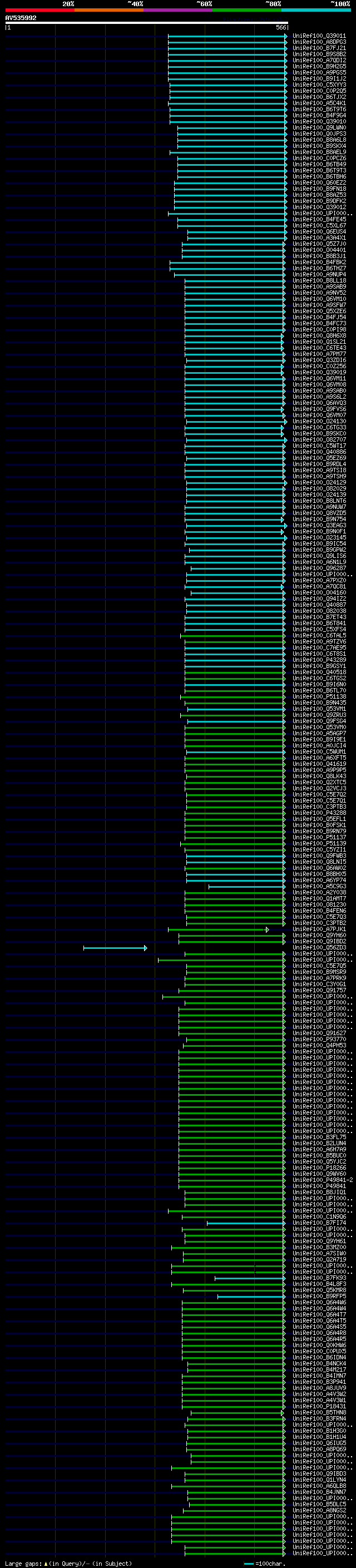Select hit label UniRef100_Q8H6X8
Viewport: 356px width, 1568px height.
319,335
